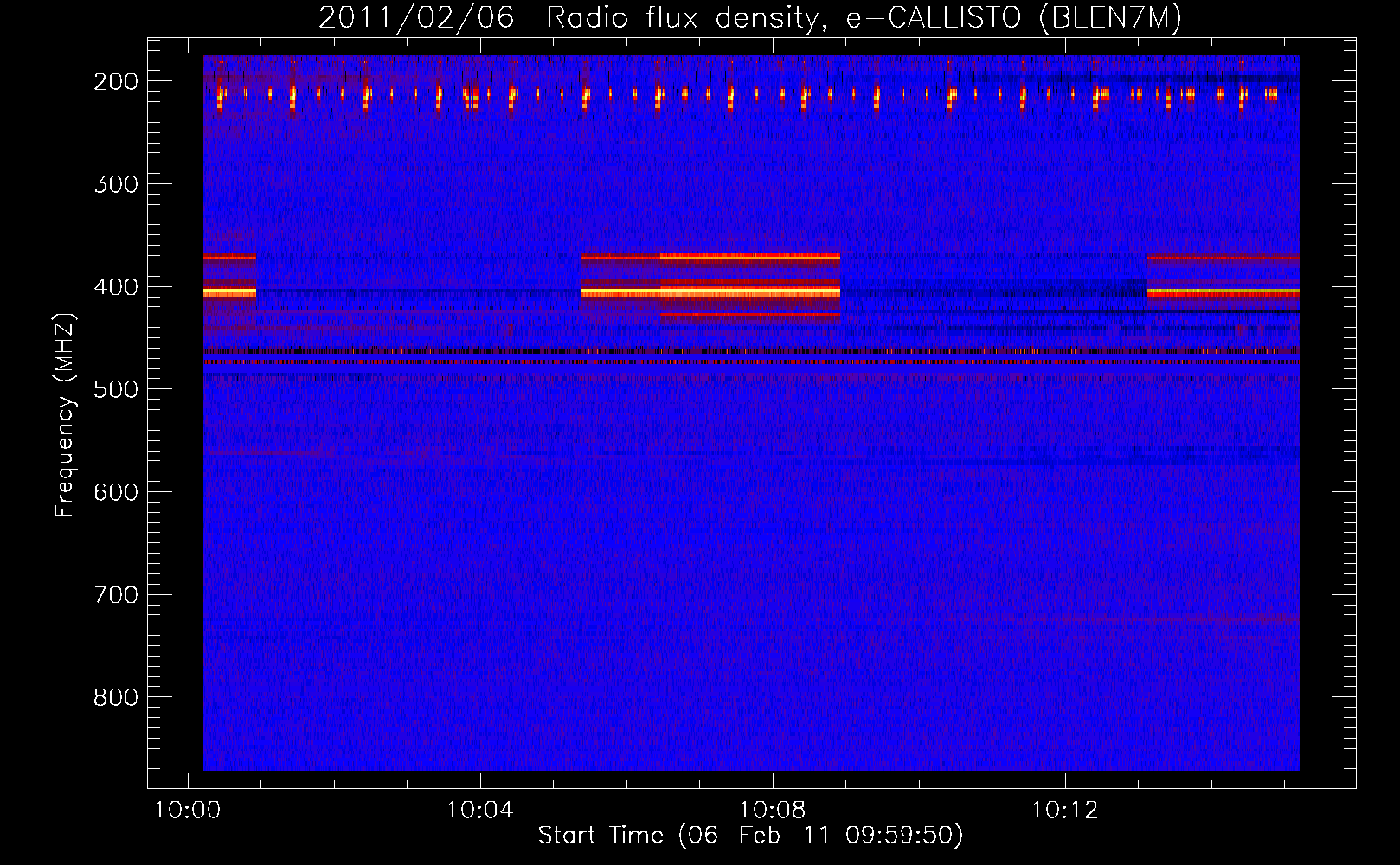The height and width of the screenshot is (865, 1400).
Task: Click the 400 frequency tick label
Action: [x=116, y=286]
